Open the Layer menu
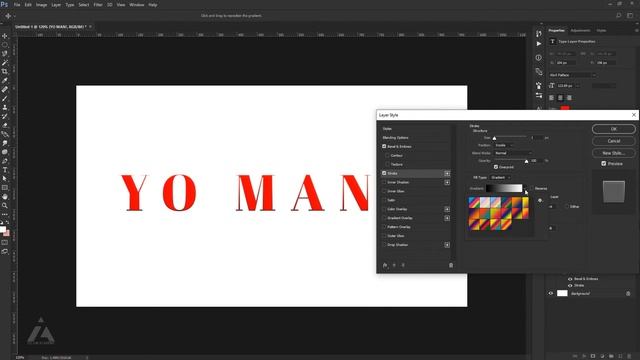The height and width of the screenshot is (360, 640). click(56, 5)
